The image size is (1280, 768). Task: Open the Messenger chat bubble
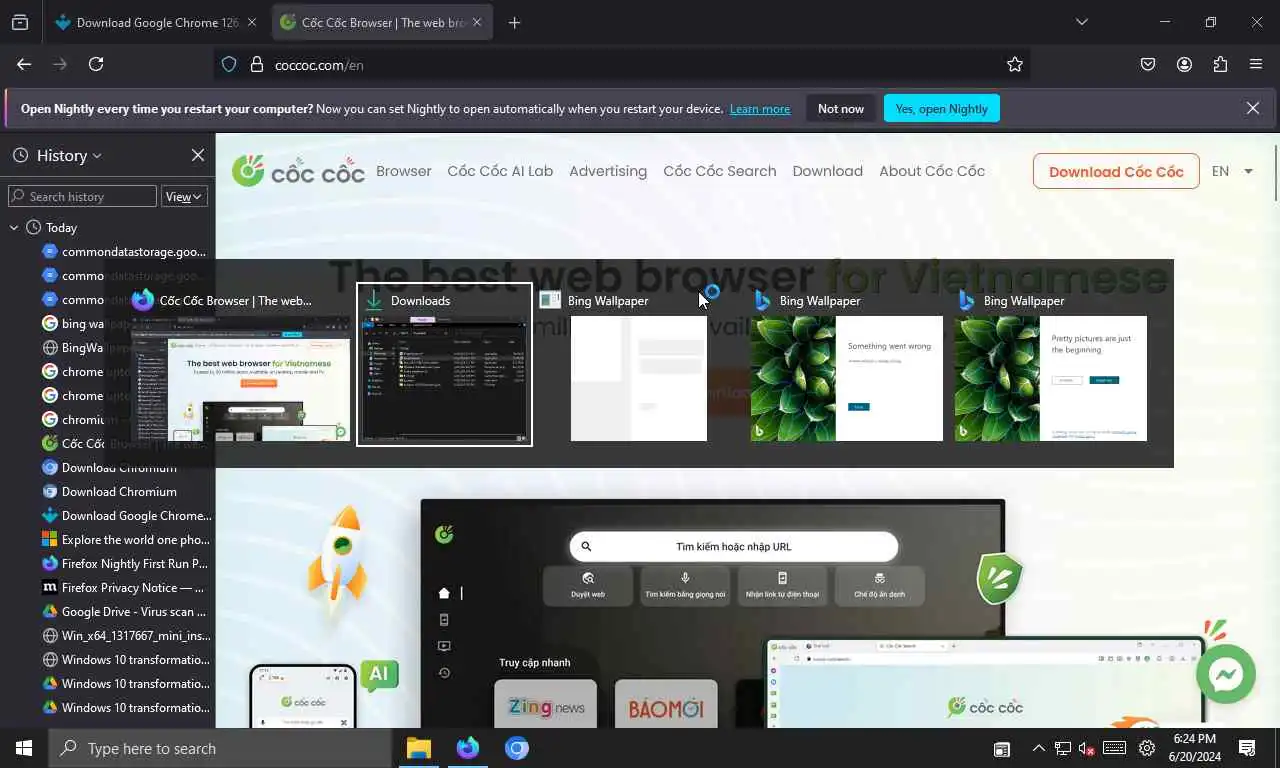pos(1226,674)
